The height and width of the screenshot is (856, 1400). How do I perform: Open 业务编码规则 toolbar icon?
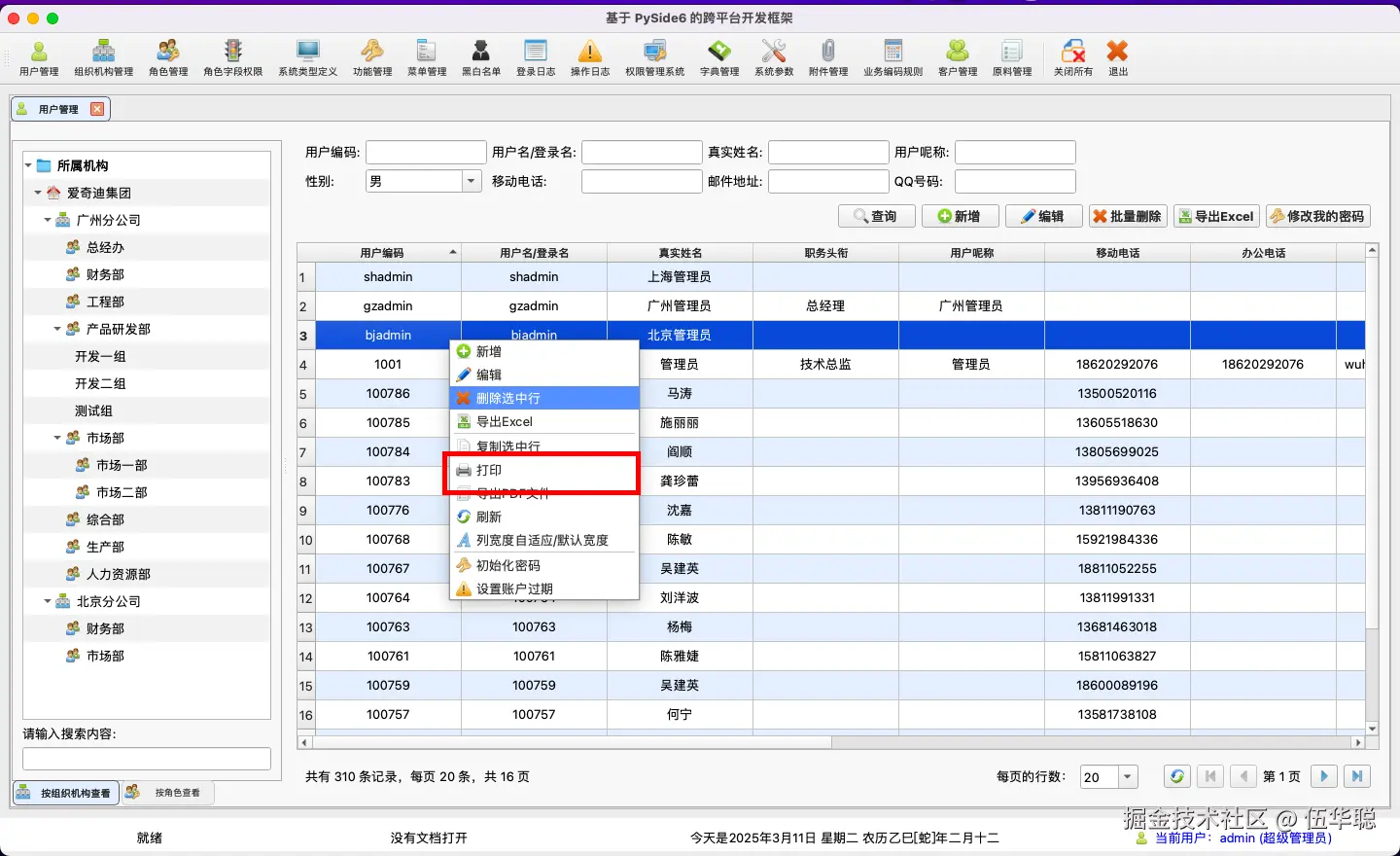[x=893, y=57]
